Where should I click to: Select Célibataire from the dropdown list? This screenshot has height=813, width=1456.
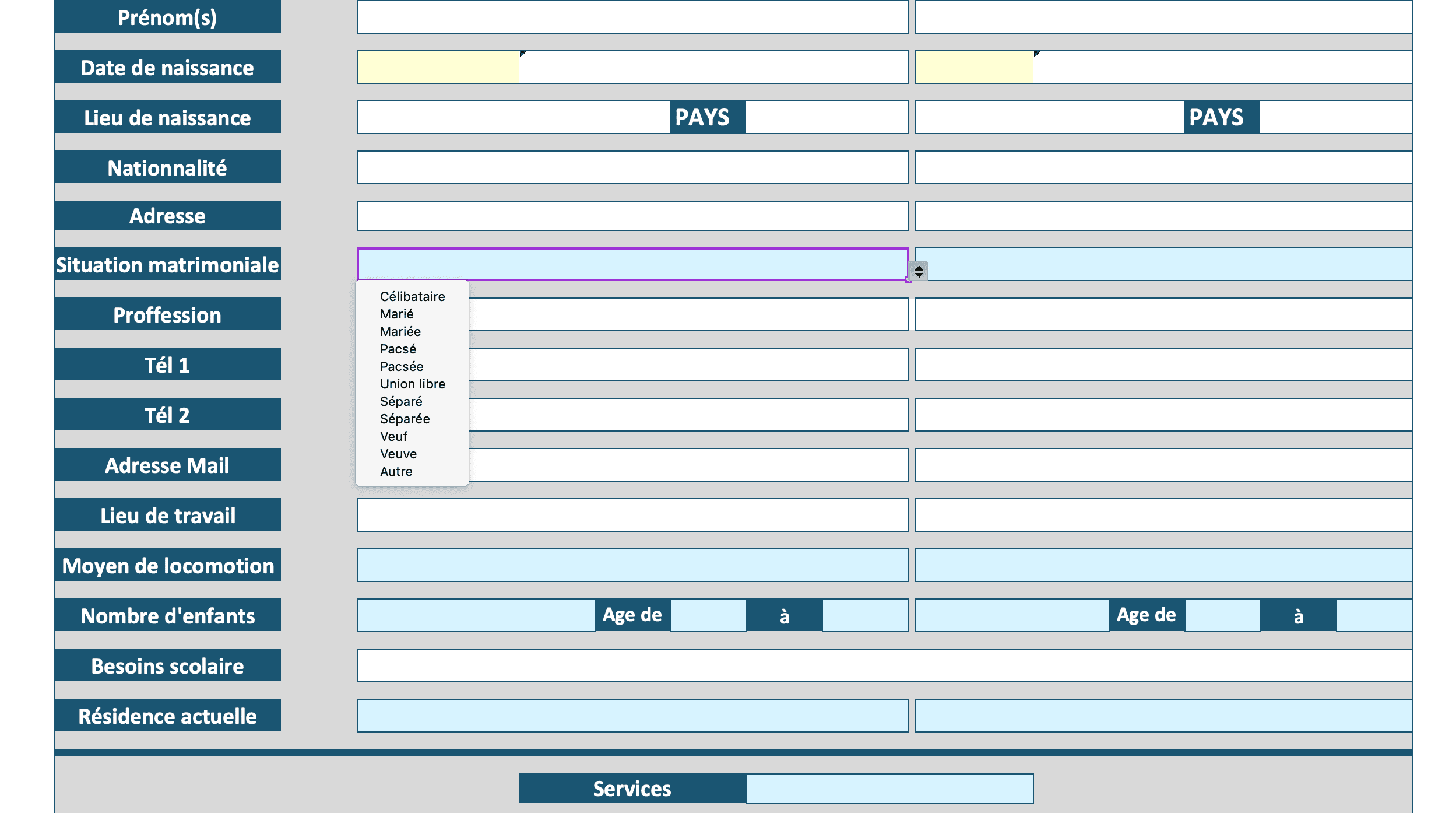pyautogui.click(x=412, y=296)
